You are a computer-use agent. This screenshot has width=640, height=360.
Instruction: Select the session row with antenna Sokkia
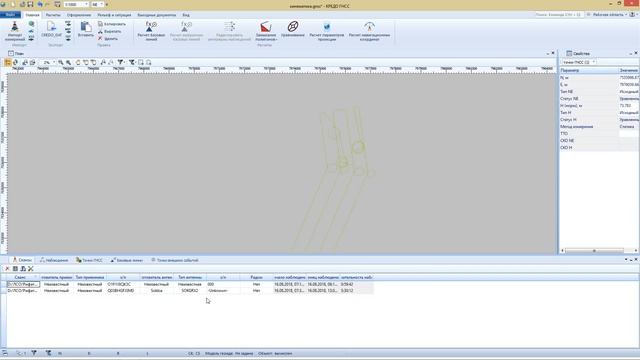190,291
